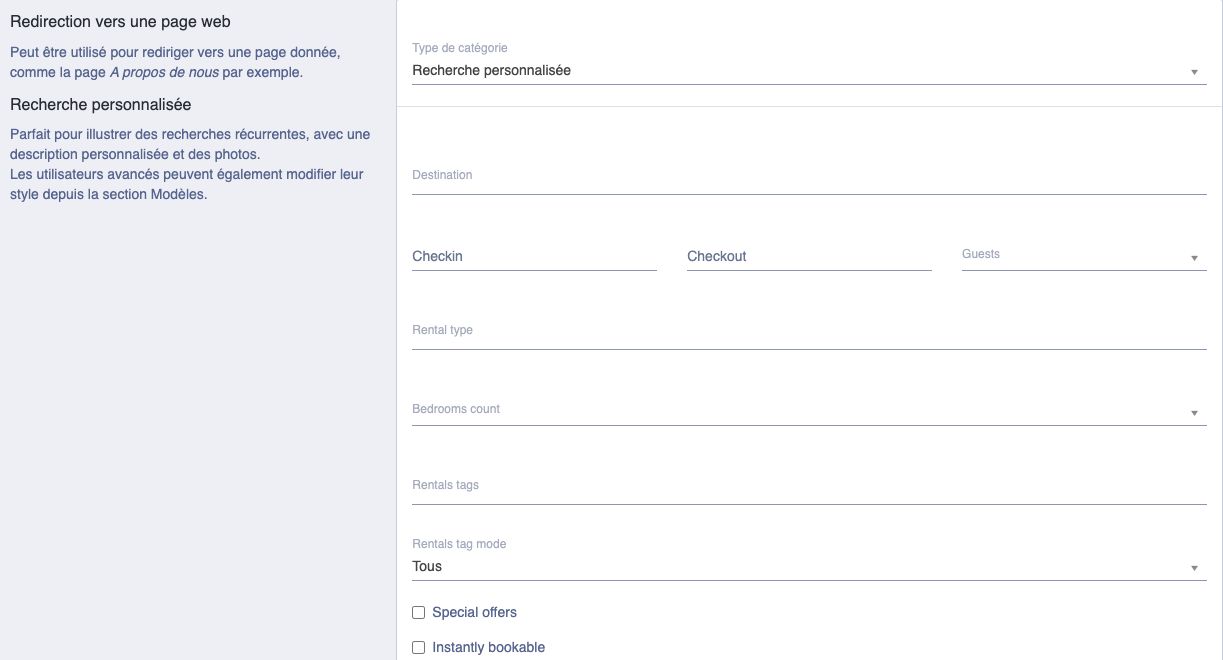Image resolution: width=1223 pixels, height=660 pixels.
Task: Expand the Bedrooms count dropdown
Action: (x=809, y=411)
